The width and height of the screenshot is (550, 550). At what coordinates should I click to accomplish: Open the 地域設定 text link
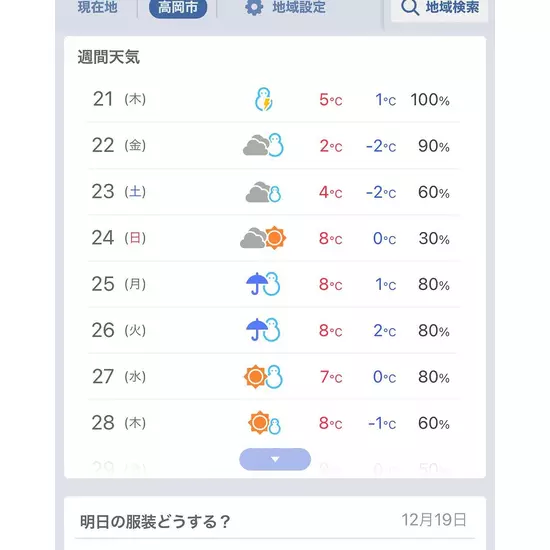299,7
